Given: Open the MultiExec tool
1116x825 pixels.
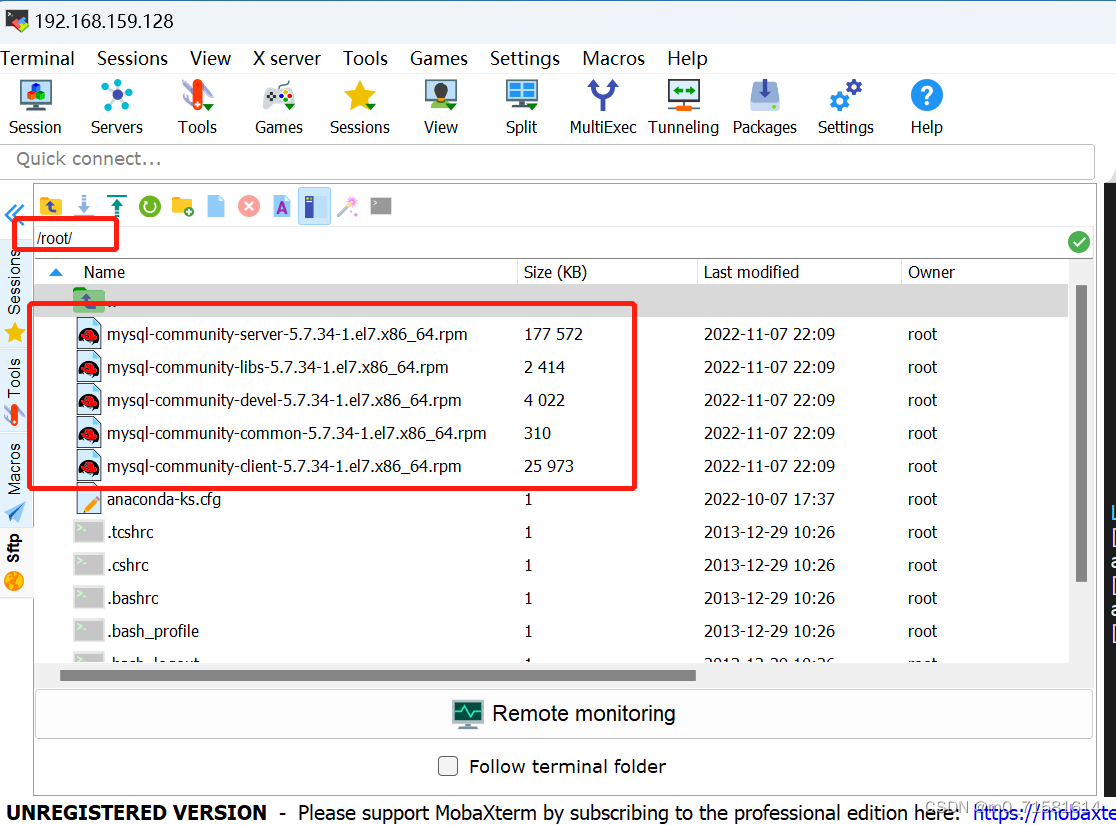Looking at the screenshot, I should [x=602, y=105].
